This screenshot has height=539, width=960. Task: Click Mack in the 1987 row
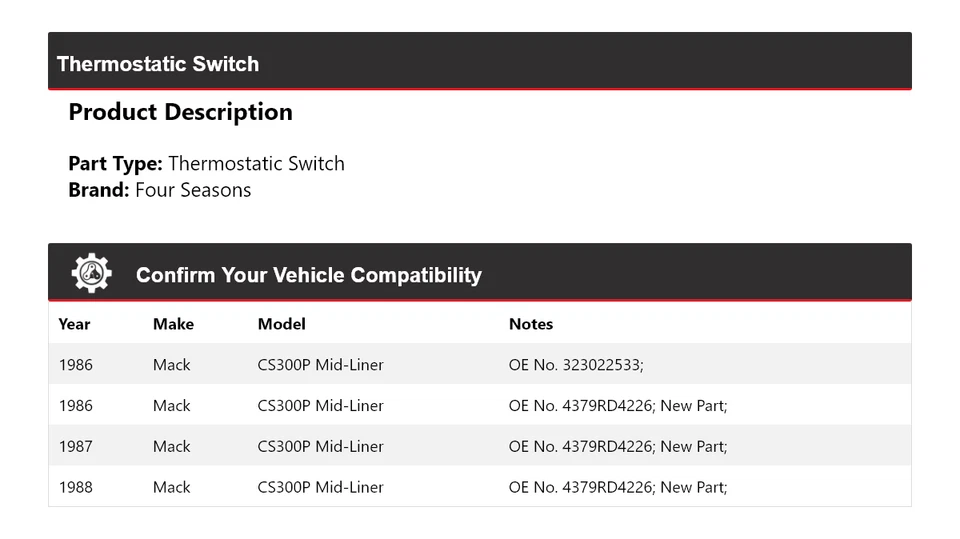[x=171, y=446]
